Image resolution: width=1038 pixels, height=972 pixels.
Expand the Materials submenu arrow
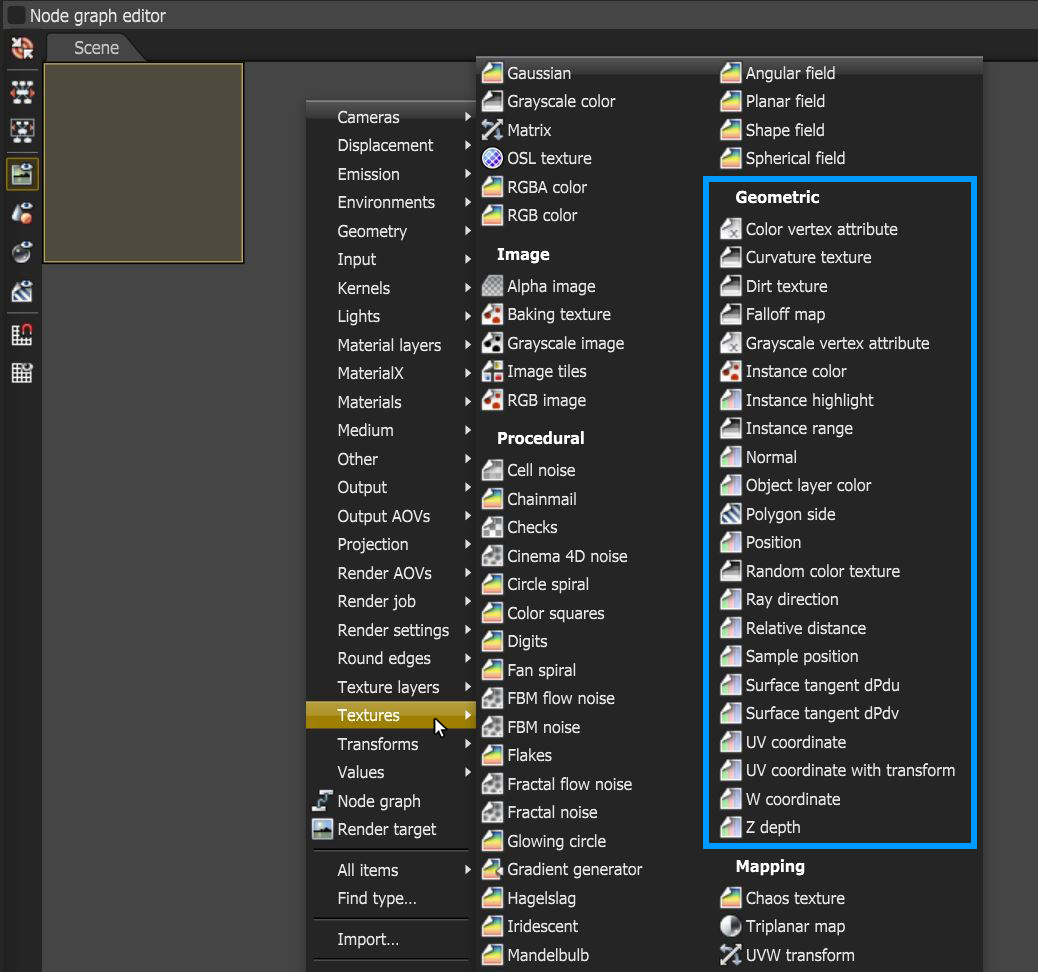[x=468, y=401]
